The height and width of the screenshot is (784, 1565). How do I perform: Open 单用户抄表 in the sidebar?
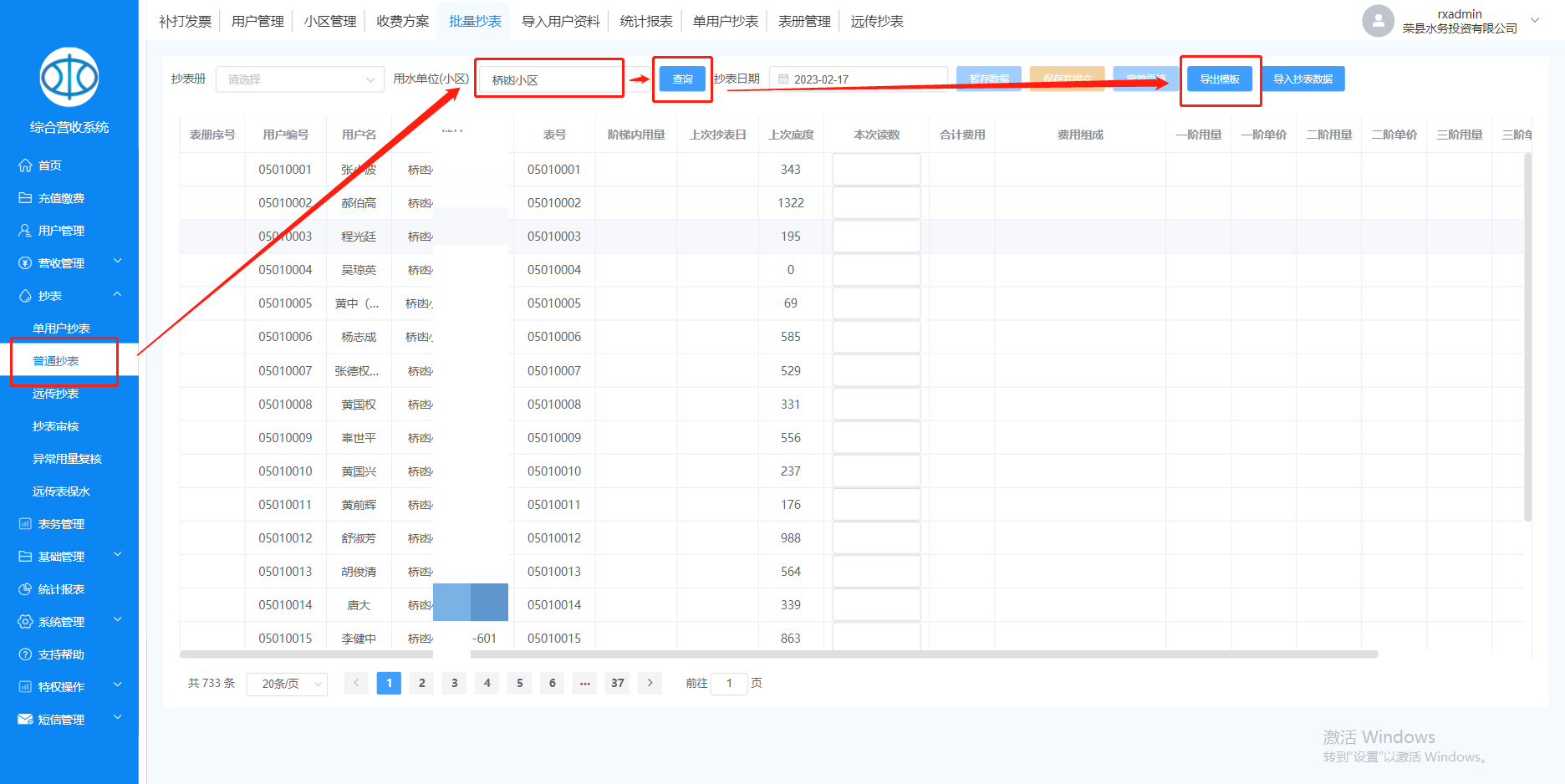pyautogui.click(x=61, y=328)
